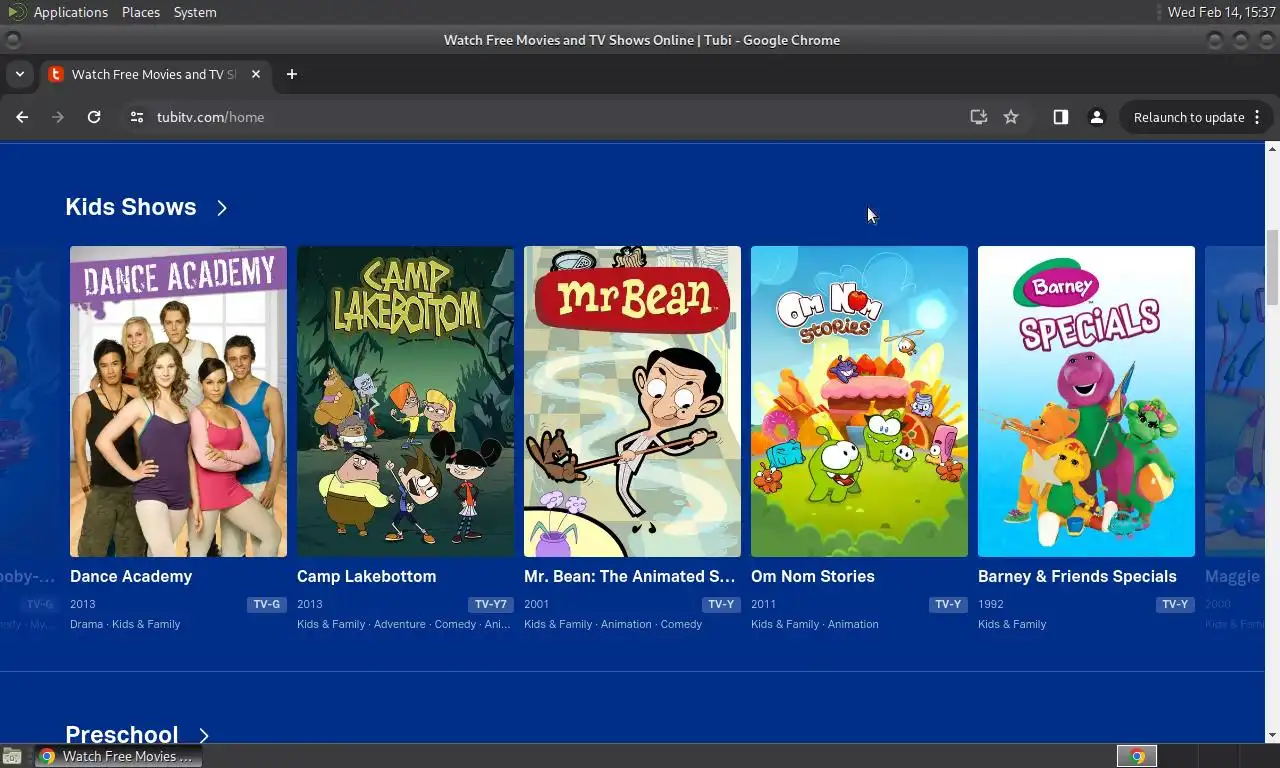This screenshot has width=1280, height=768.
Task: Click the show desktop icon in taskbar
Action: [12, 756]
